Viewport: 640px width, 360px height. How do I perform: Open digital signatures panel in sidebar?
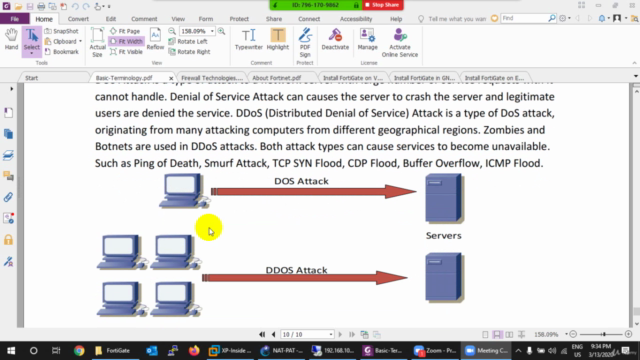tap(8, 261)
